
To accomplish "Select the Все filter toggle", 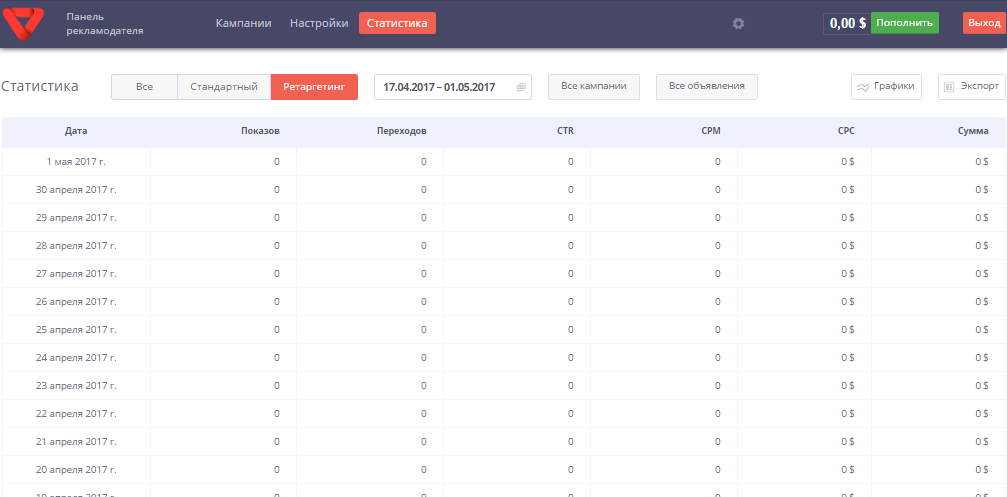I will (x=144, y=87).
